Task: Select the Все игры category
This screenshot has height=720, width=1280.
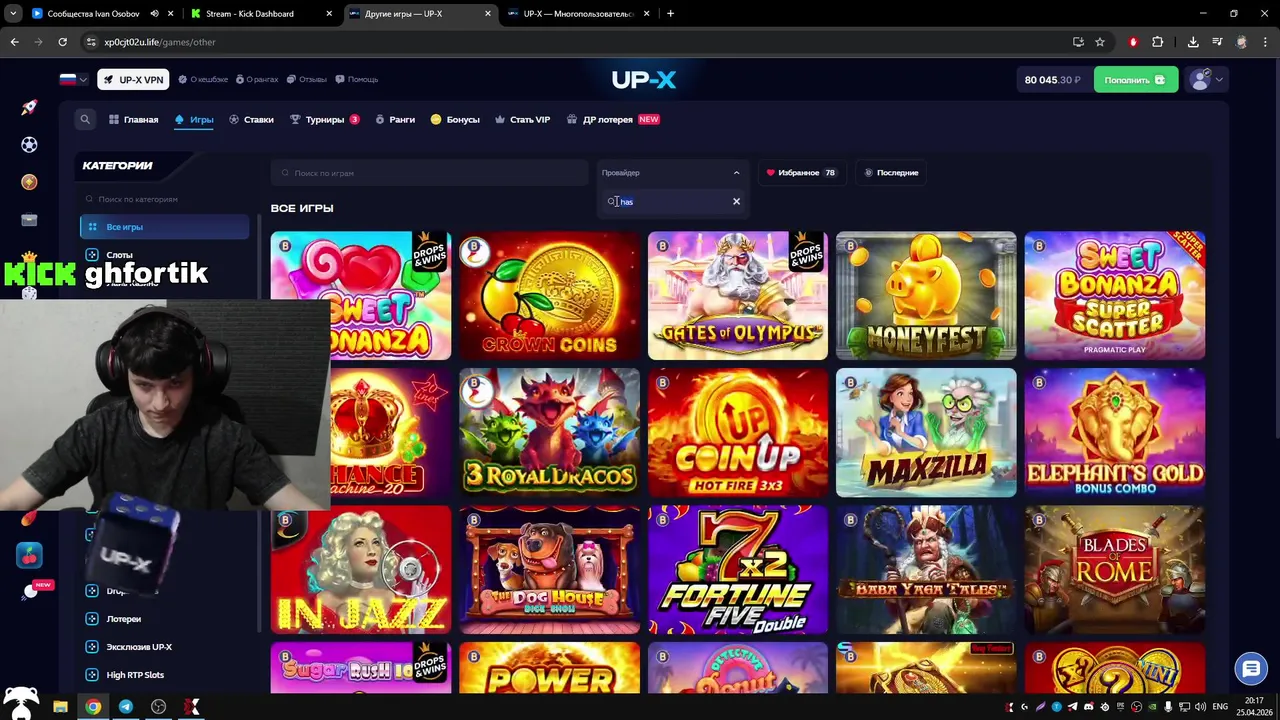Action: 165,227
